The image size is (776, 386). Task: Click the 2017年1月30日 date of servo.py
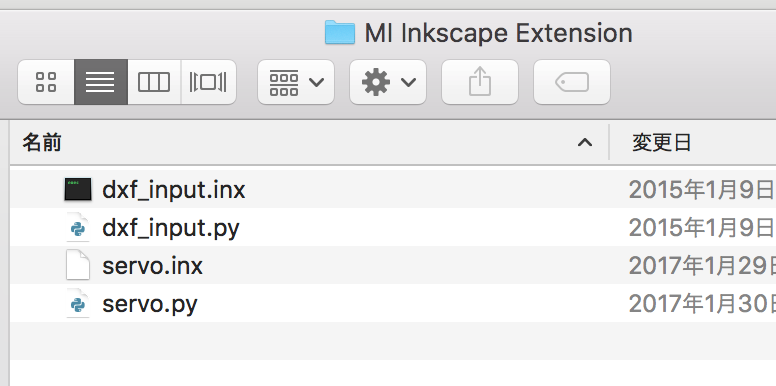click(x=702, y=304)
